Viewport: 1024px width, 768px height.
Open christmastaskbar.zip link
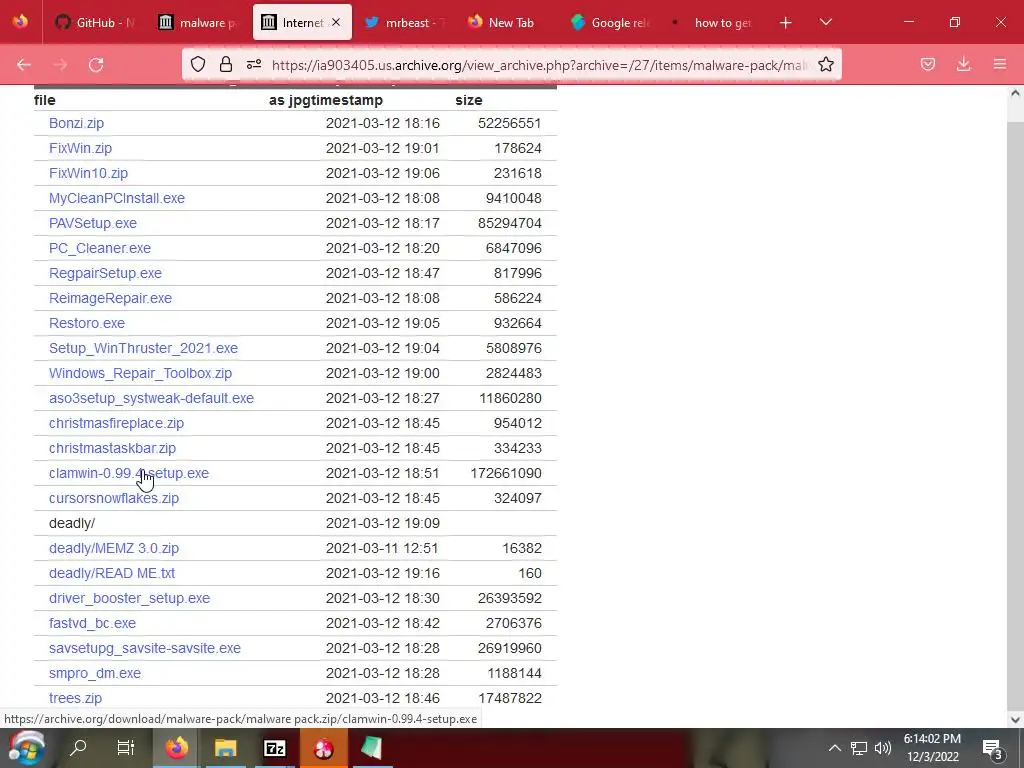click(x=112, y=448)
